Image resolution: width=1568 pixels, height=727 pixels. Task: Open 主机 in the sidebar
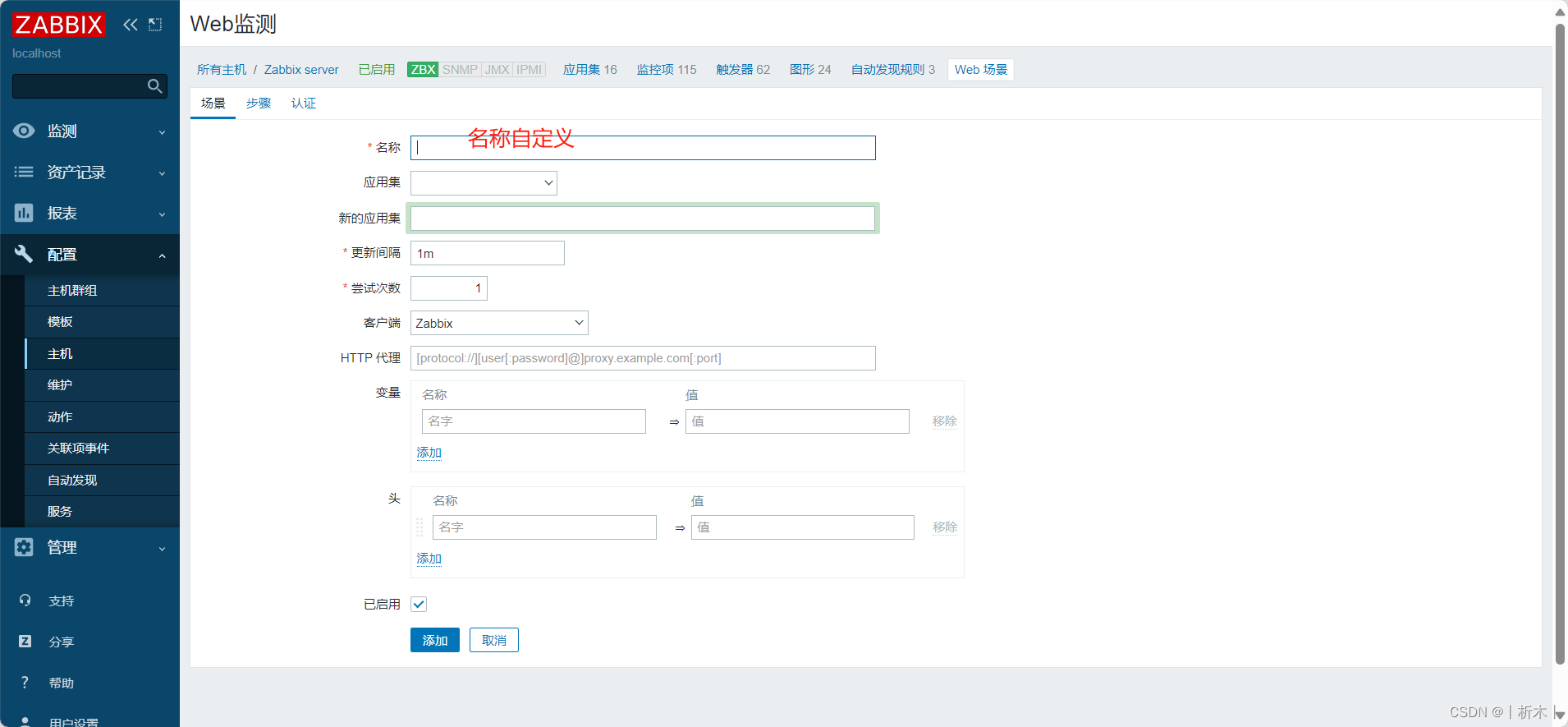[x=102, y=354]
